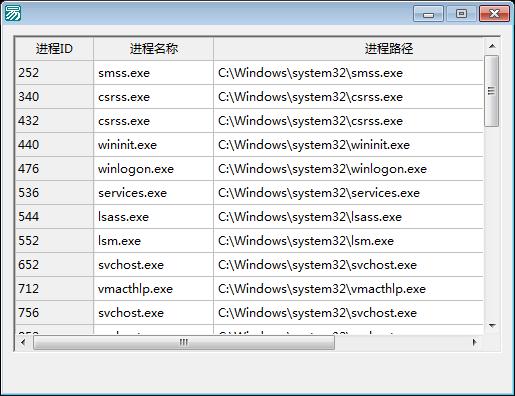Maximize the window
Viewport: 515px width, 396px height.
[x=461, y=14]
